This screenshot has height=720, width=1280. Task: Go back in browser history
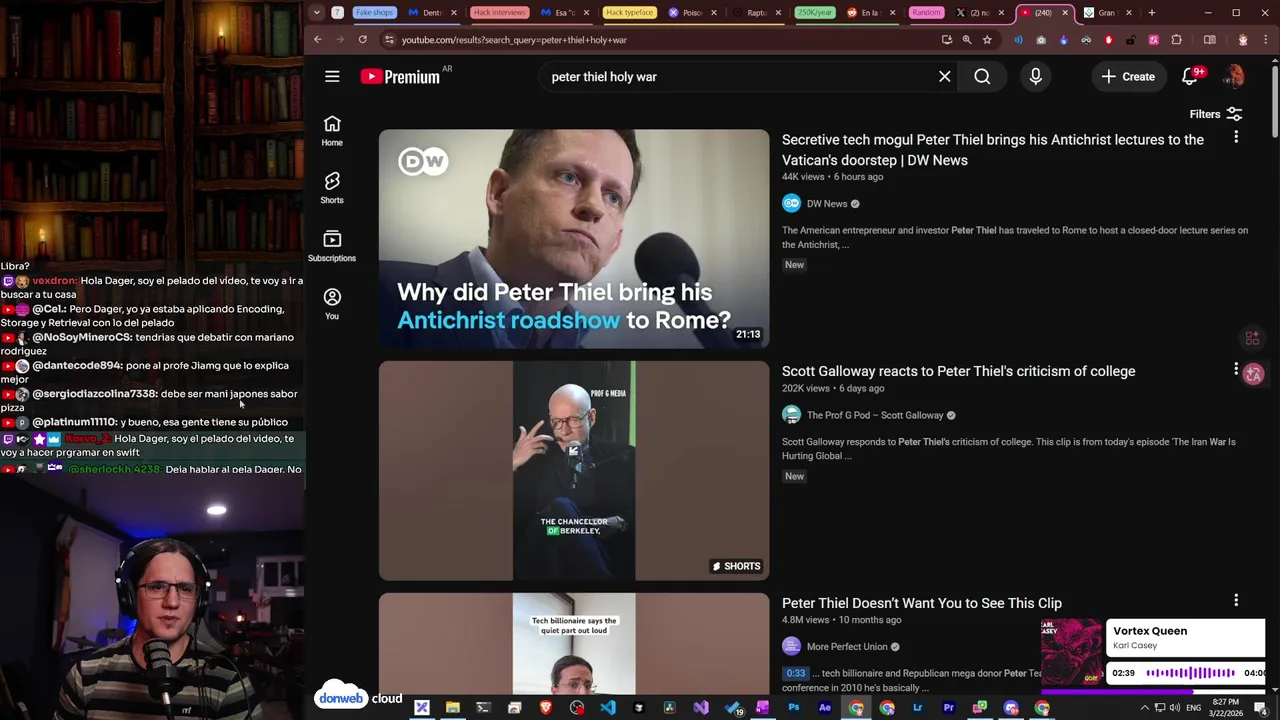(x=317, y=40)
